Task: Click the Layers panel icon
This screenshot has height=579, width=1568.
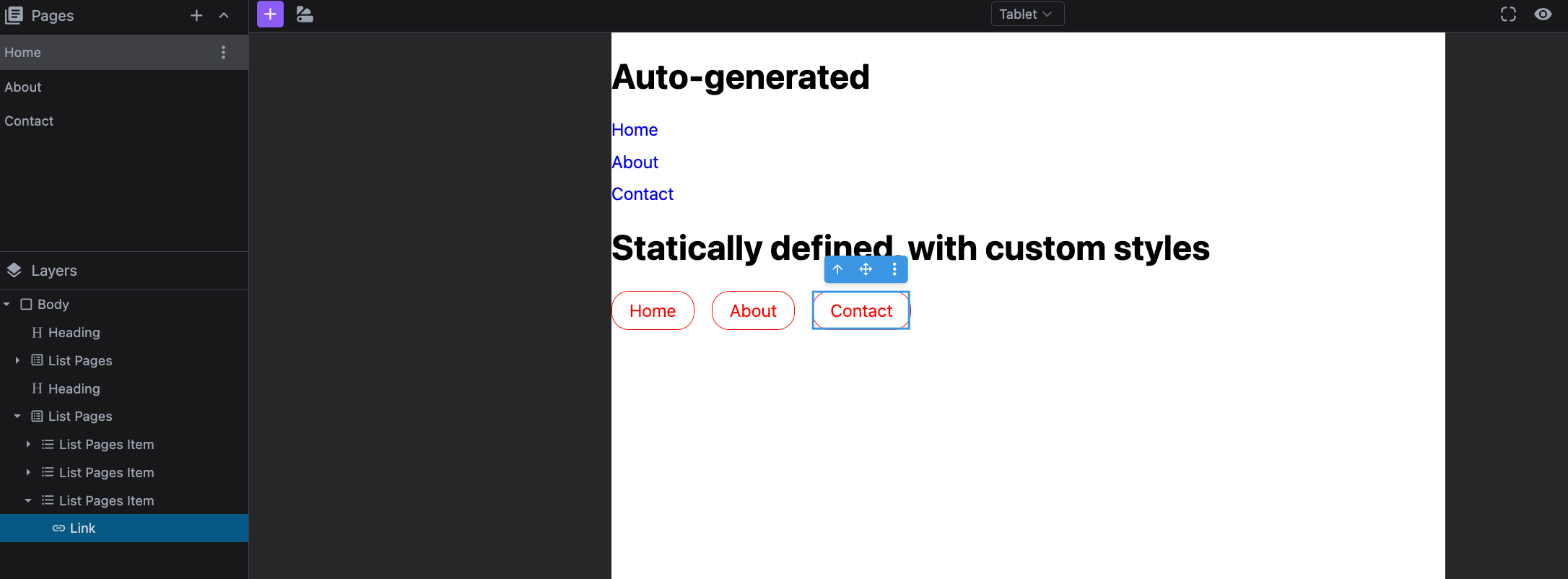Action: 14,270
